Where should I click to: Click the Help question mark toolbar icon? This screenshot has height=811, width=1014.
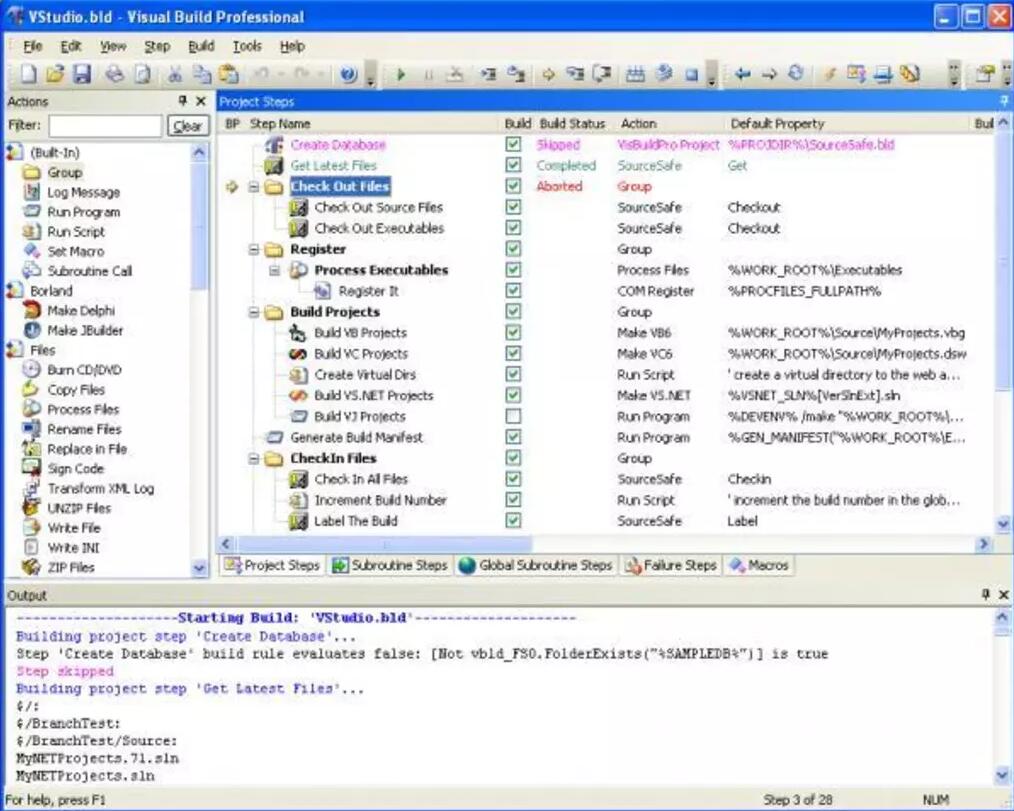[x=348, y=74]
